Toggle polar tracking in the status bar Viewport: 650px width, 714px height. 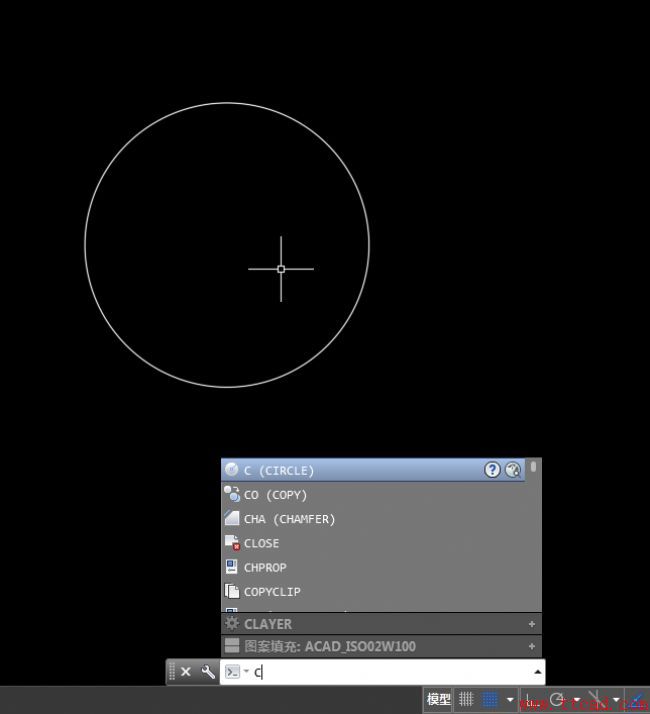(557, 699)
